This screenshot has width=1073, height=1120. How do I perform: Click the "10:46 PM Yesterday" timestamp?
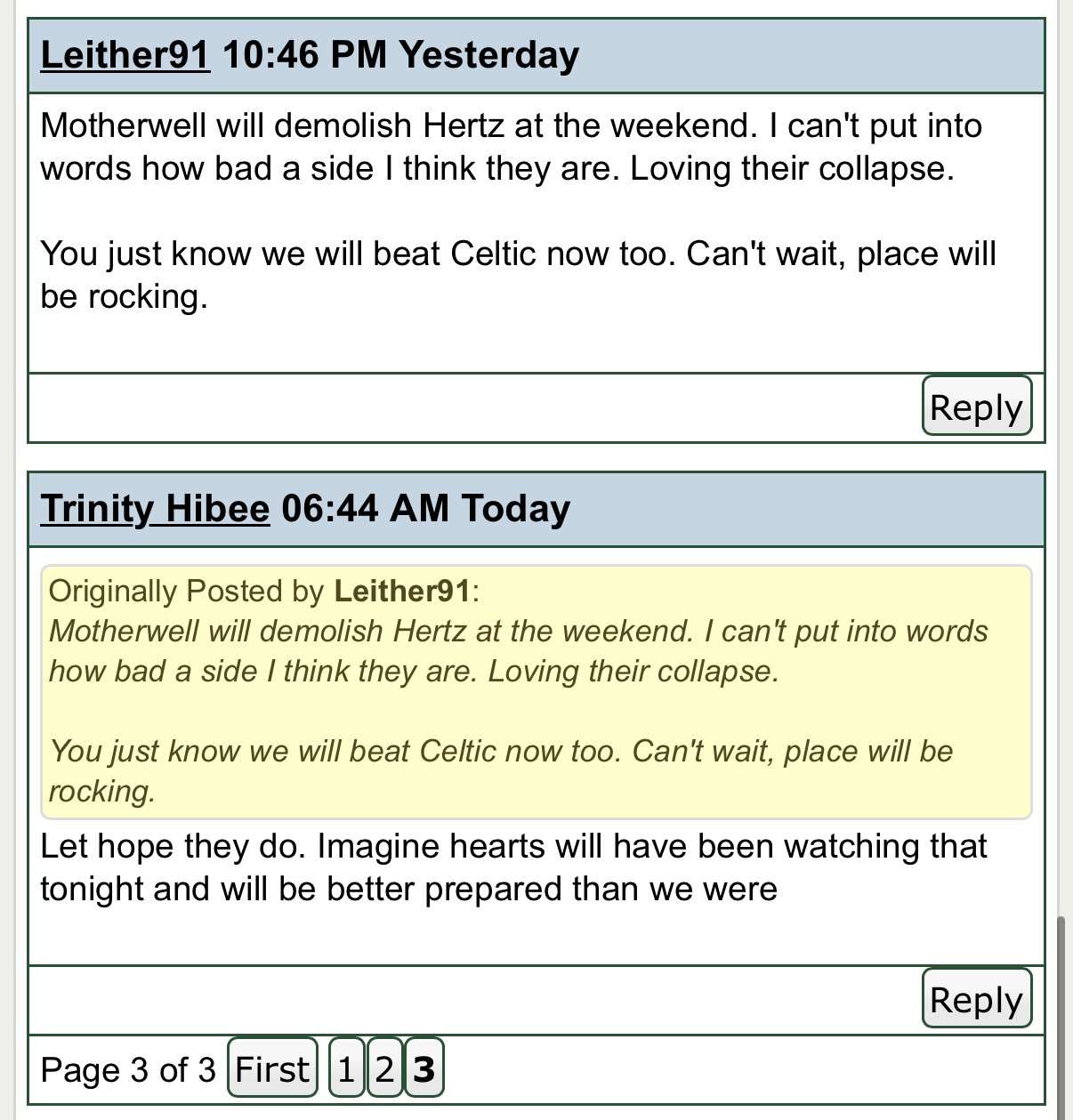click(400, 55)
